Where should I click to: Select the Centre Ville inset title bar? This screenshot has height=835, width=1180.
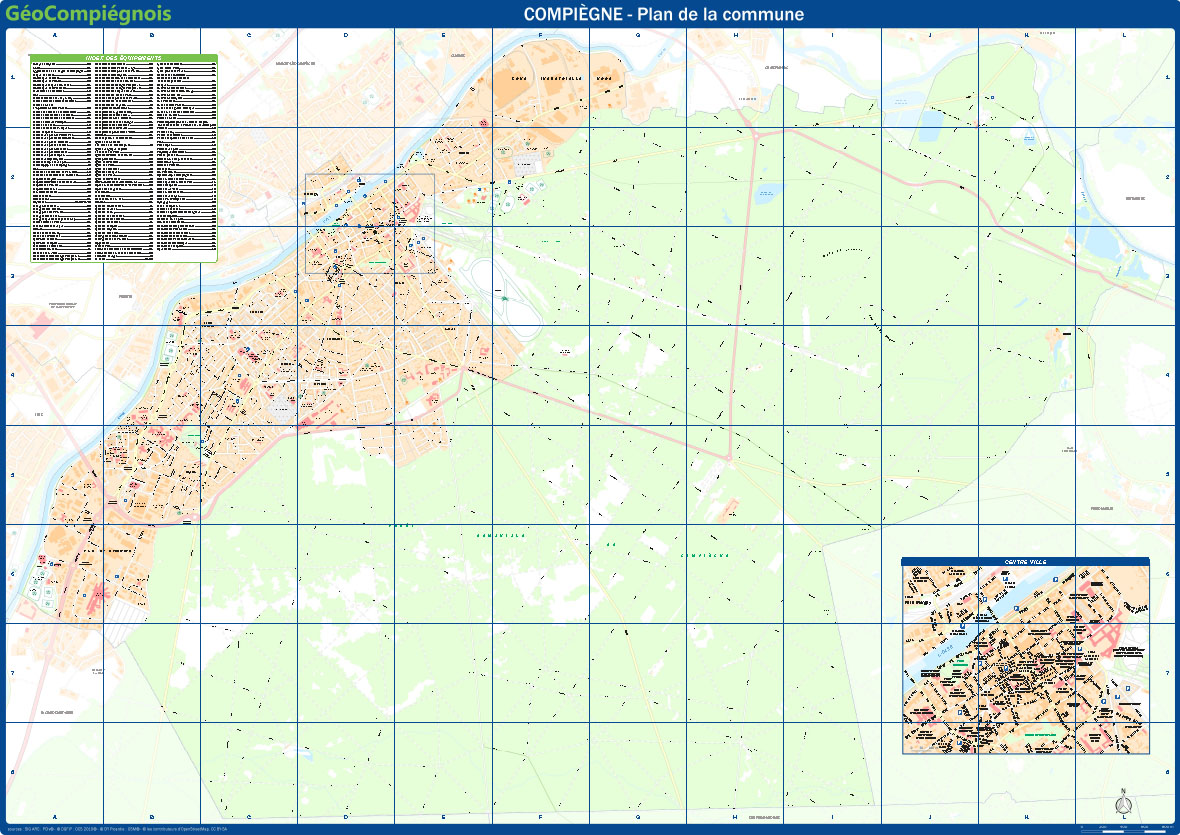click(1025, 562)
